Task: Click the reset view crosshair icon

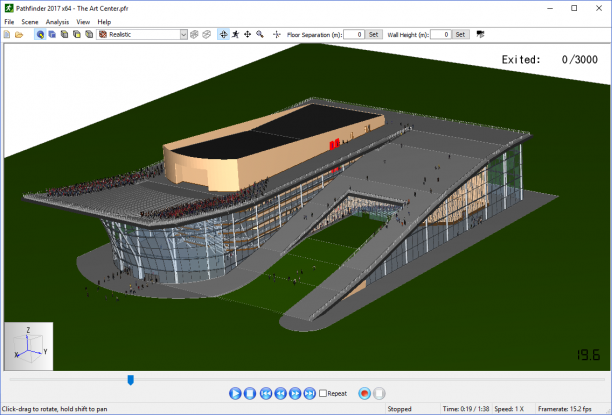Action: pyautogui.click(x=277, y=35)
